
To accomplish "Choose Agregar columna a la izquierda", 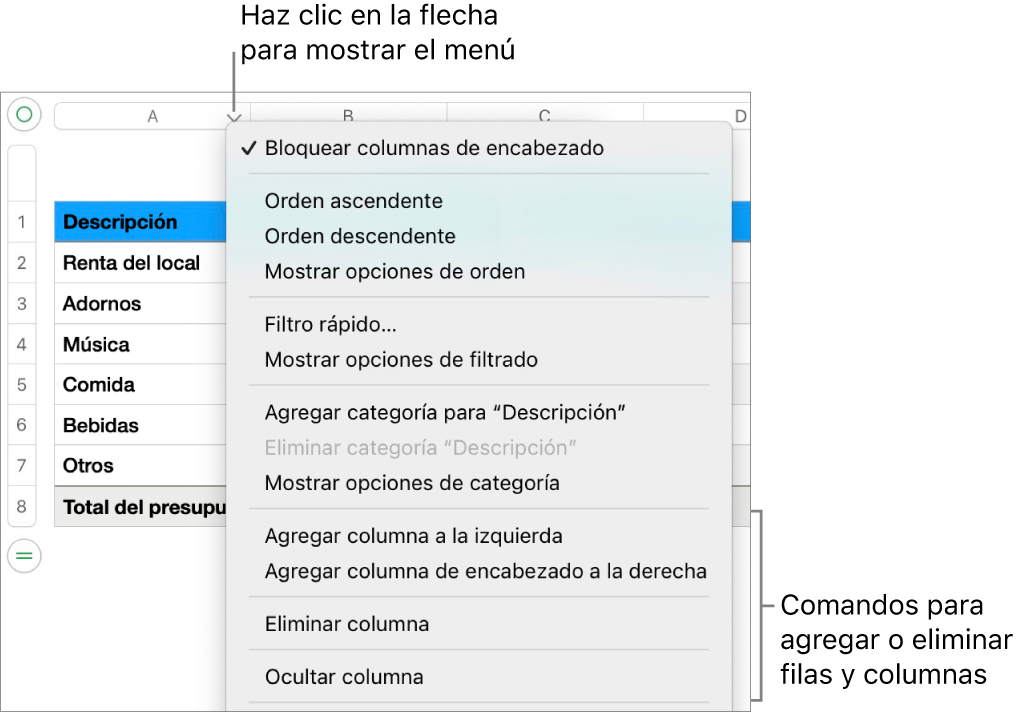I will point(480,536).
